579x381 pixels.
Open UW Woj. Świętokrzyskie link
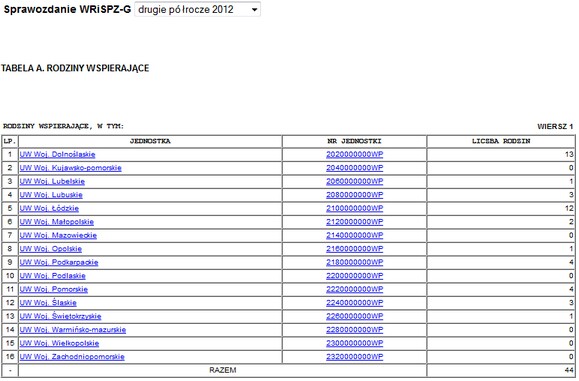pos(61,316)
